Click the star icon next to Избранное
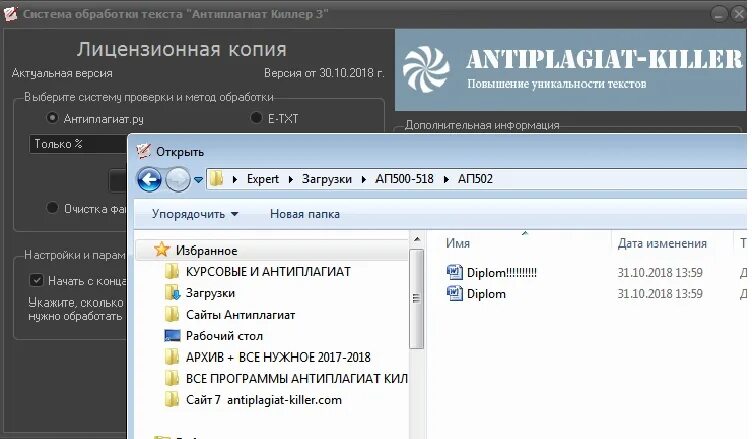This screenshot has height=439, width=752. coord(162,249)
